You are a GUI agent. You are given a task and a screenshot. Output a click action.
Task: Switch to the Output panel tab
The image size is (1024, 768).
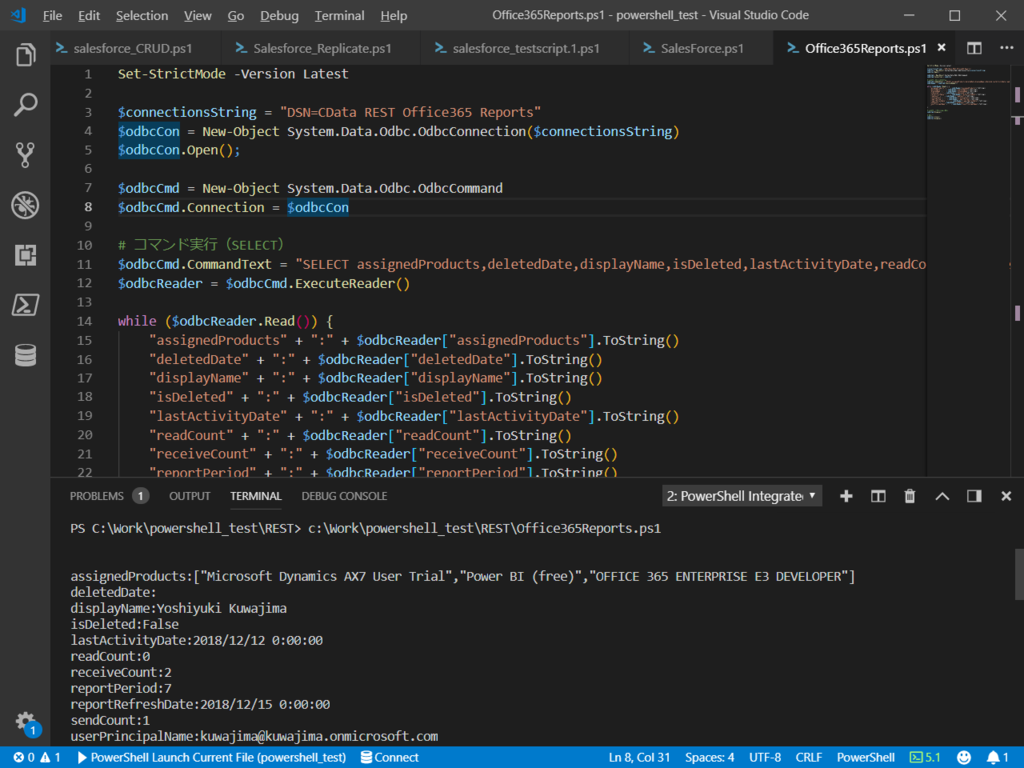(x=189, y=496)
